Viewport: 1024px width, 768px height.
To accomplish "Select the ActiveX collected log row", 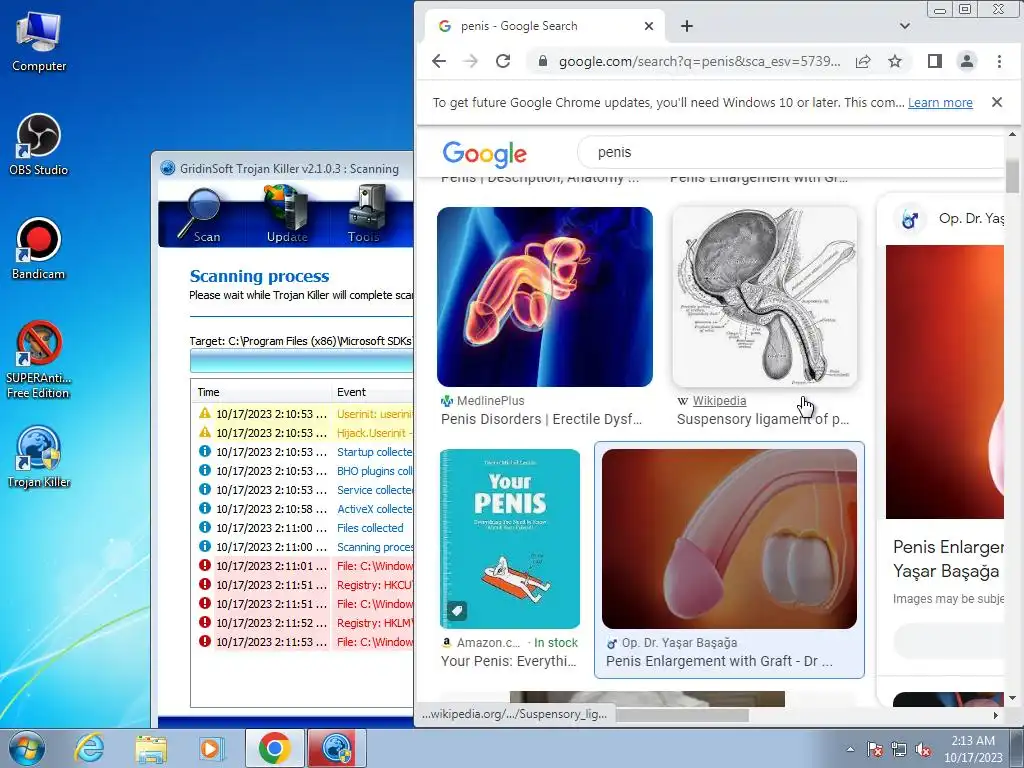I will (303, 508).
